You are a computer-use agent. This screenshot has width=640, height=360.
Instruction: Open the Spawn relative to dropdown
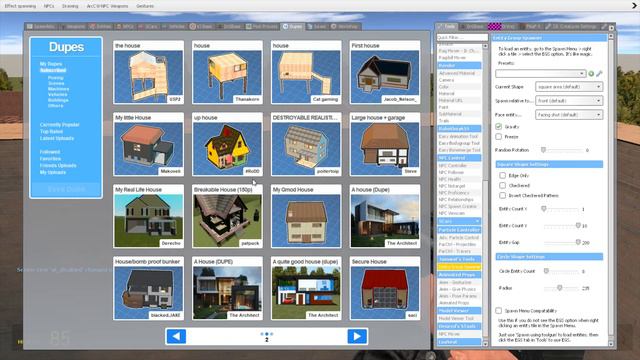[569, 101]
